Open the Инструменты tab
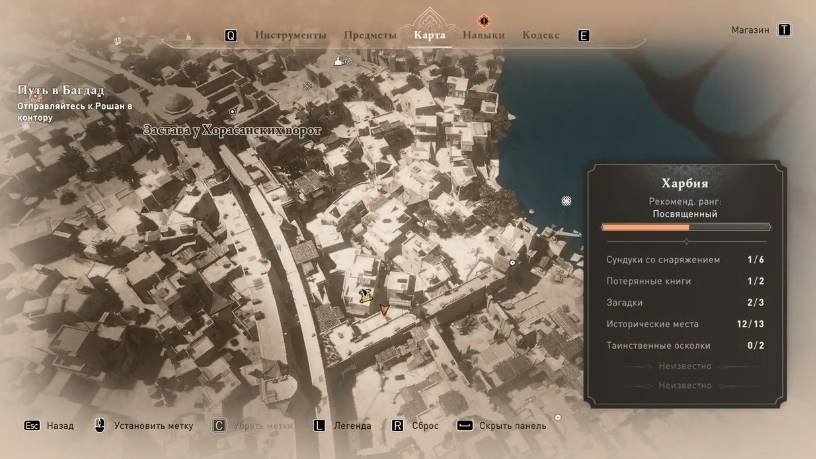 click(290, 35)
